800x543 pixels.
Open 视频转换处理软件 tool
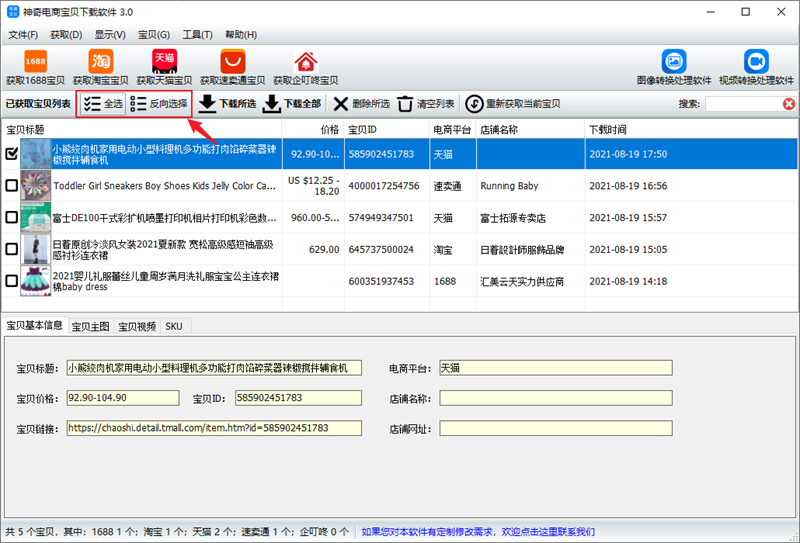click(756, 63)
